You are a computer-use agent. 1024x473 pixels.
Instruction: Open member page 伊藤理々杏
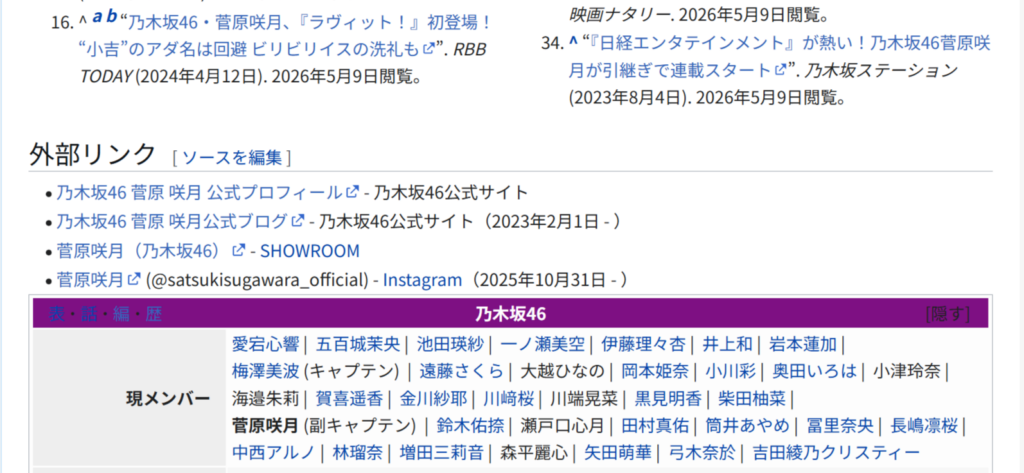click(x=643, y=344)
